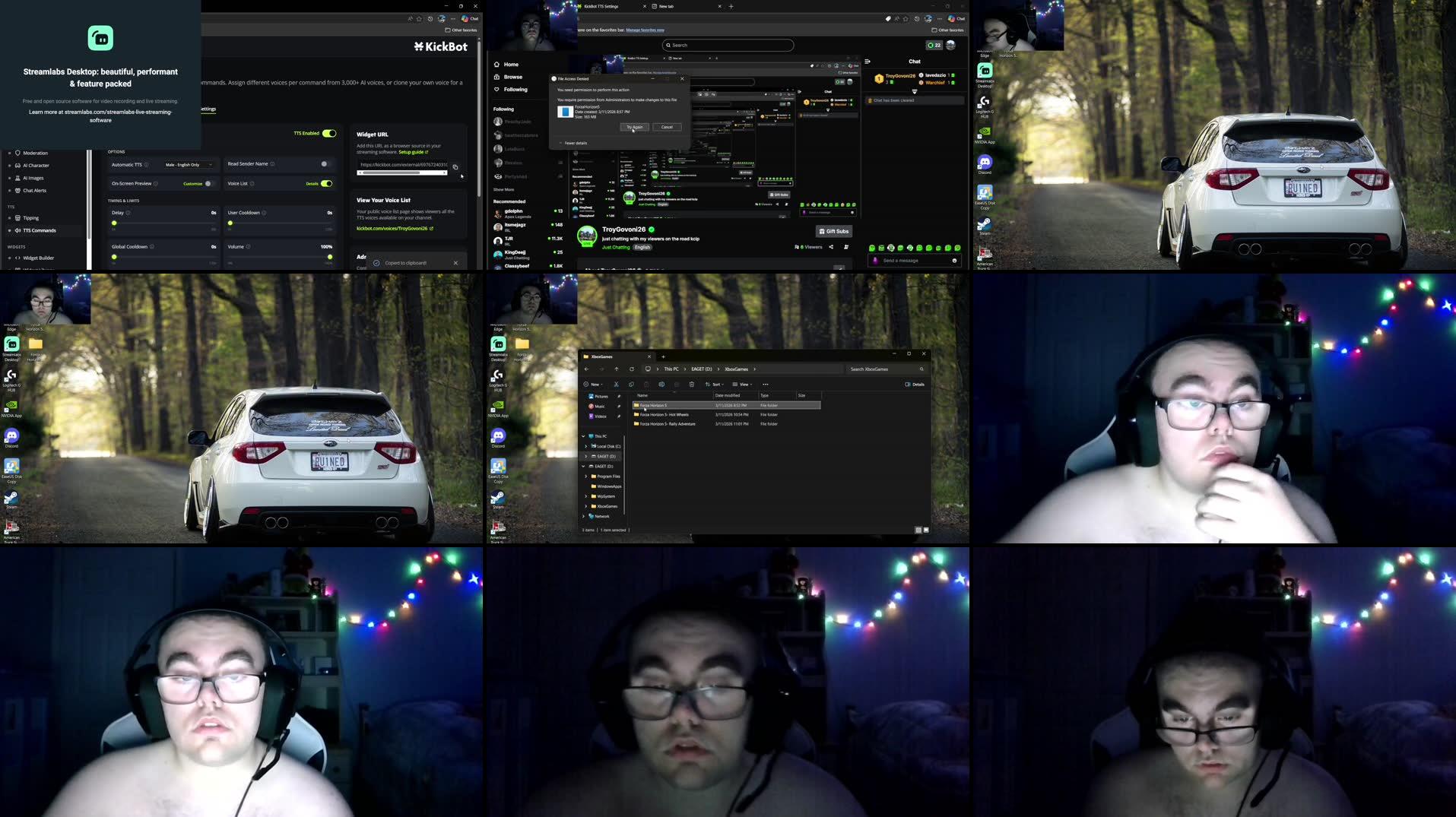
Task: Copy the Widget URL with the clipboard icon
Action: click(455, 167)
